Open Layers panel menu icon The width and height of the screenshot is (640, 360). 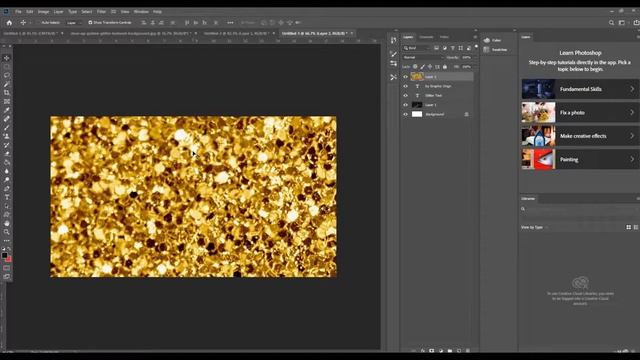tap(475, 37)
